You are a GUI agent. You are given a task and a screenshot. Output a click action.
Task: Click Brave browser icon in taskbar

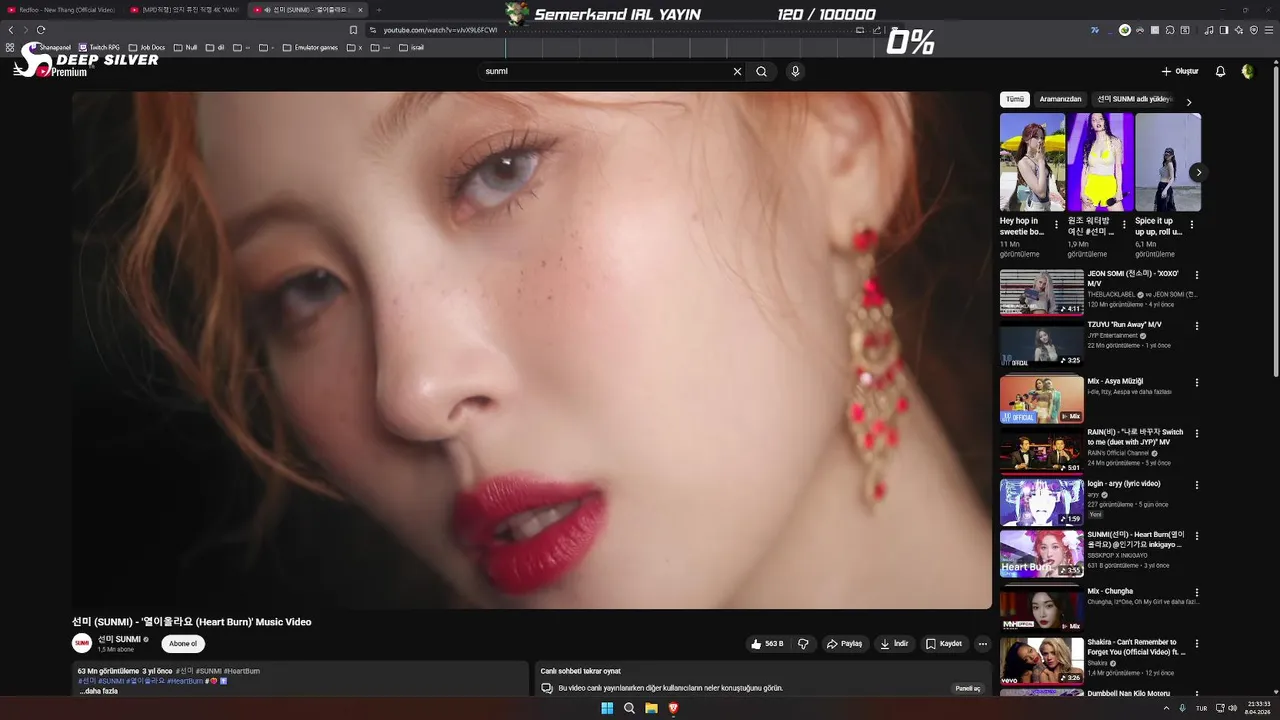673,708
